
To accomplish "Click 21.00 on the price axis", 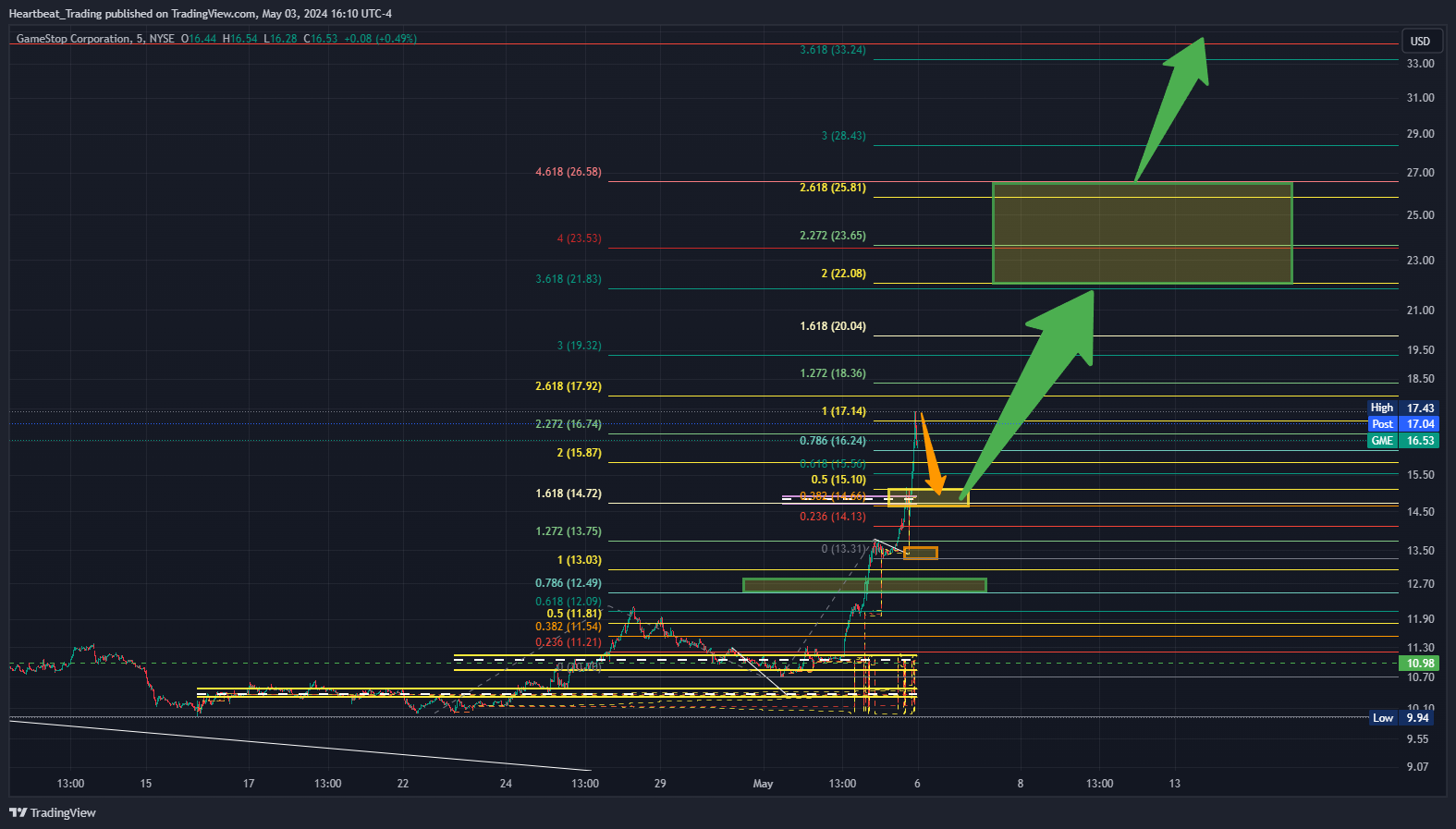I will point(1421,311).
